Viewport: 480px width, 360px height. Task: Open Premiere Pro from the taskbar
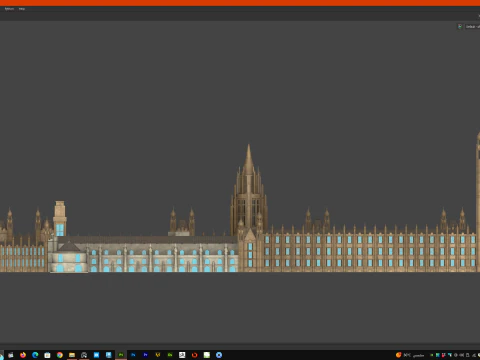[145, 355]
